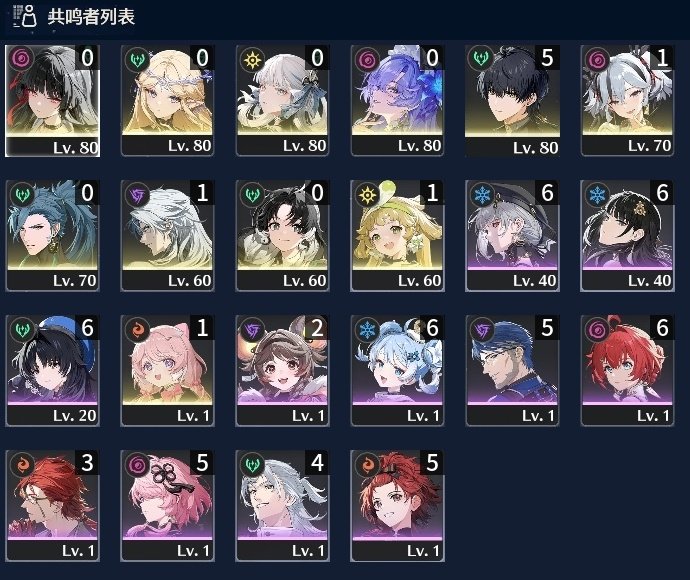
Task: Choose the purple-haired Havoc character at Lv. 80
Action: click(397, 101)
